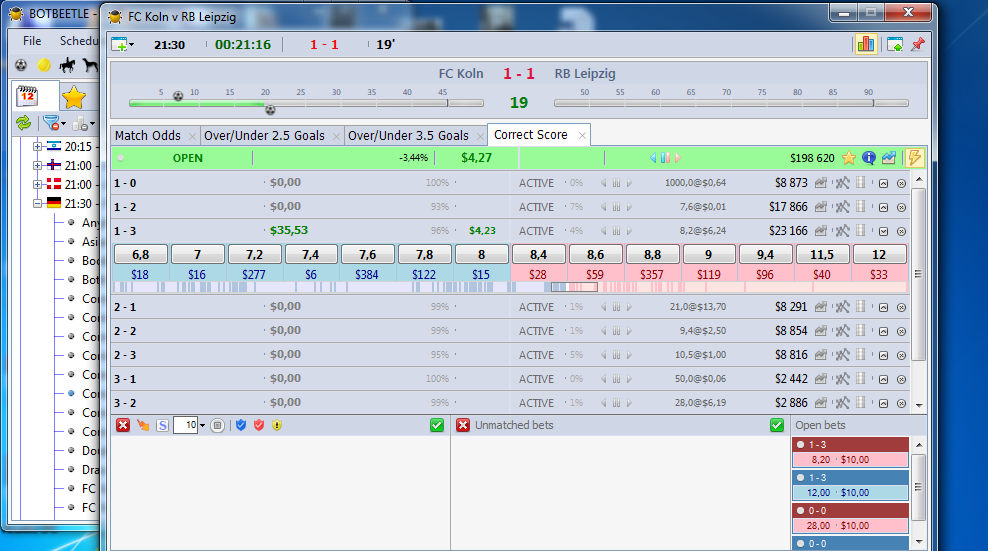
Task: Collapse the 21:30 Germany event node
Action: point(37,203)
